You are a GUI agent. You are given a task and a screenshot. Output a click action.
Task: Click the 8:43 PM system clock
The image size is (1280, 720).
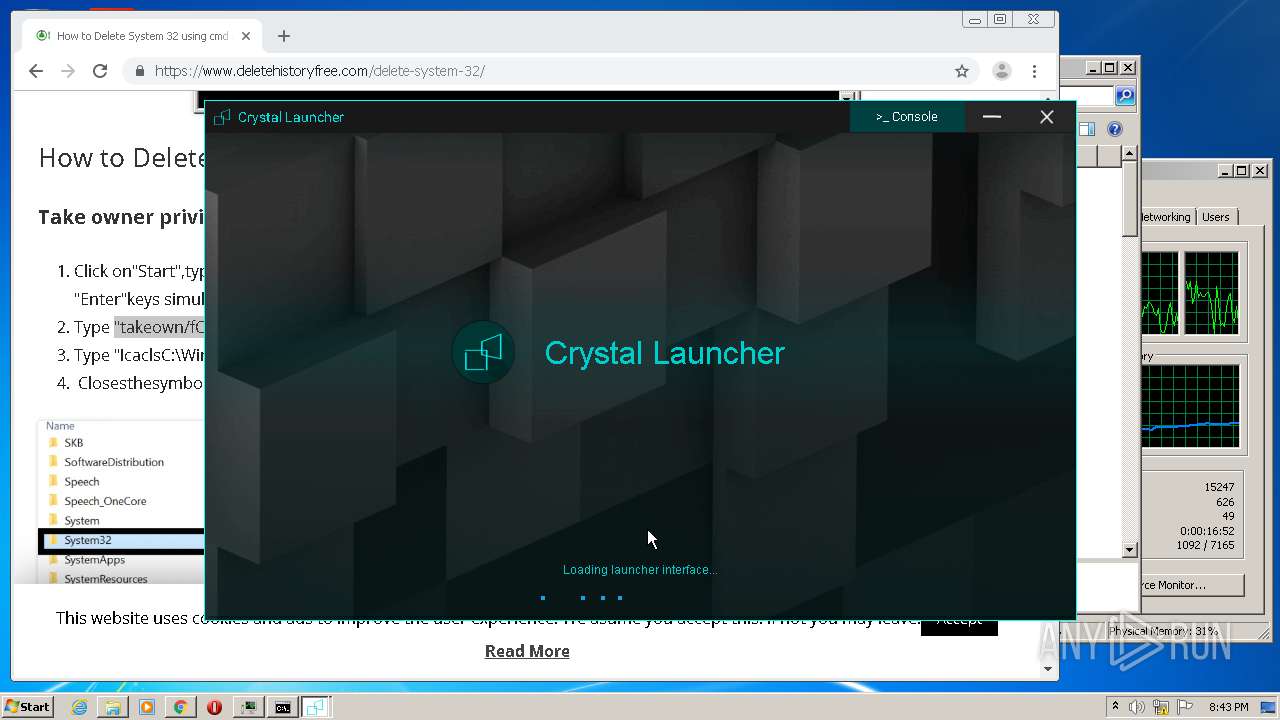click(1229, 707)
